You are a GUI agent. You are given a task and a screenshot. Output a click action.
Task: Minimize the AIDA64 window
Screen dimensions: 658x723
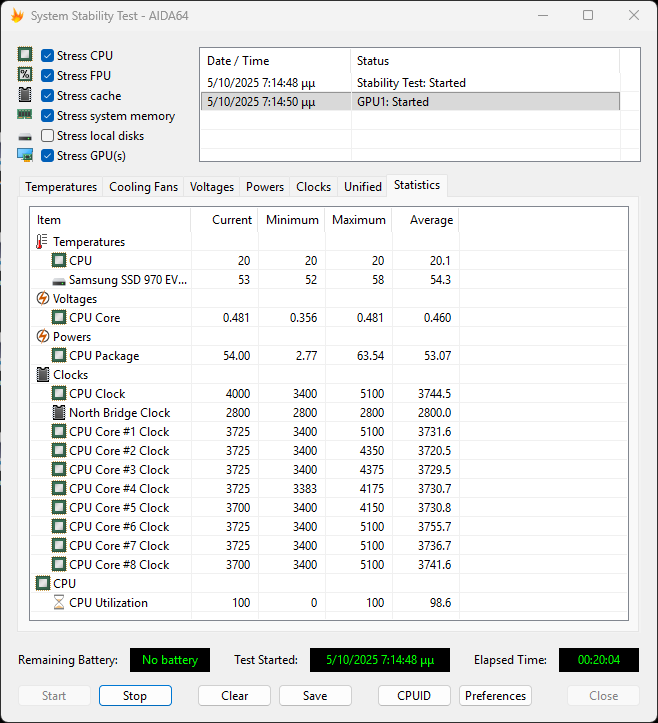pyautogui.click(x=543, y=16)
